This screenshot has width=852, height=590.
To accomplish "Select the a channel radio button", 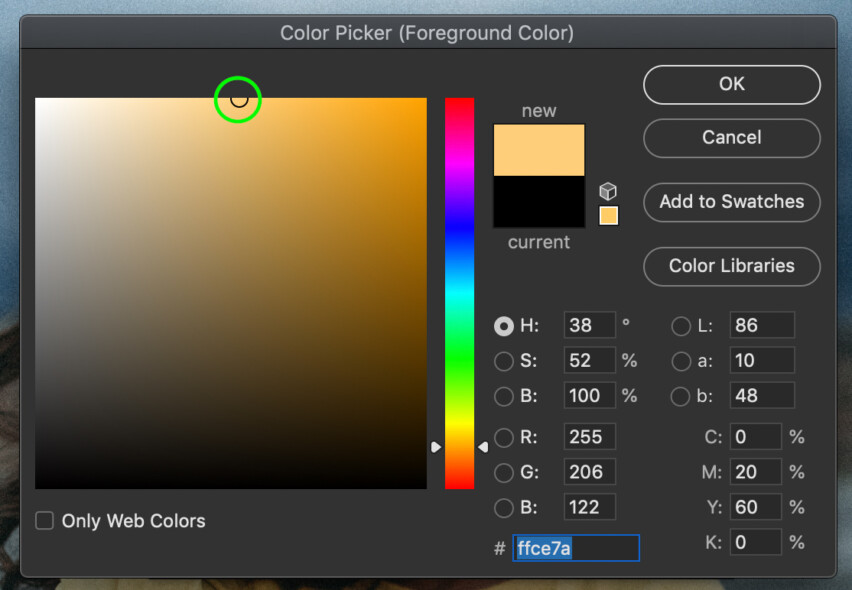I will [x=681, y=361].
